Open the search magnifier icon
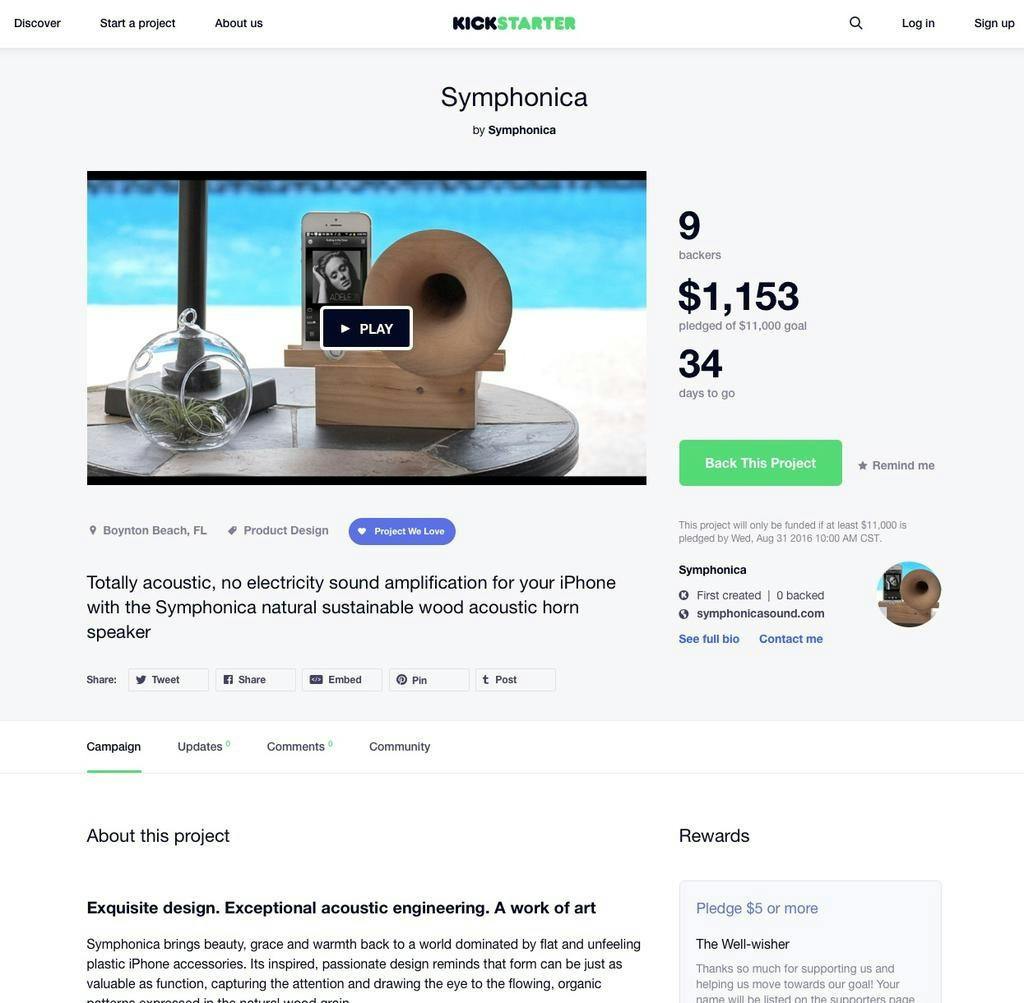Viewport: 1024px width, 1003px height. pos(856,23)
